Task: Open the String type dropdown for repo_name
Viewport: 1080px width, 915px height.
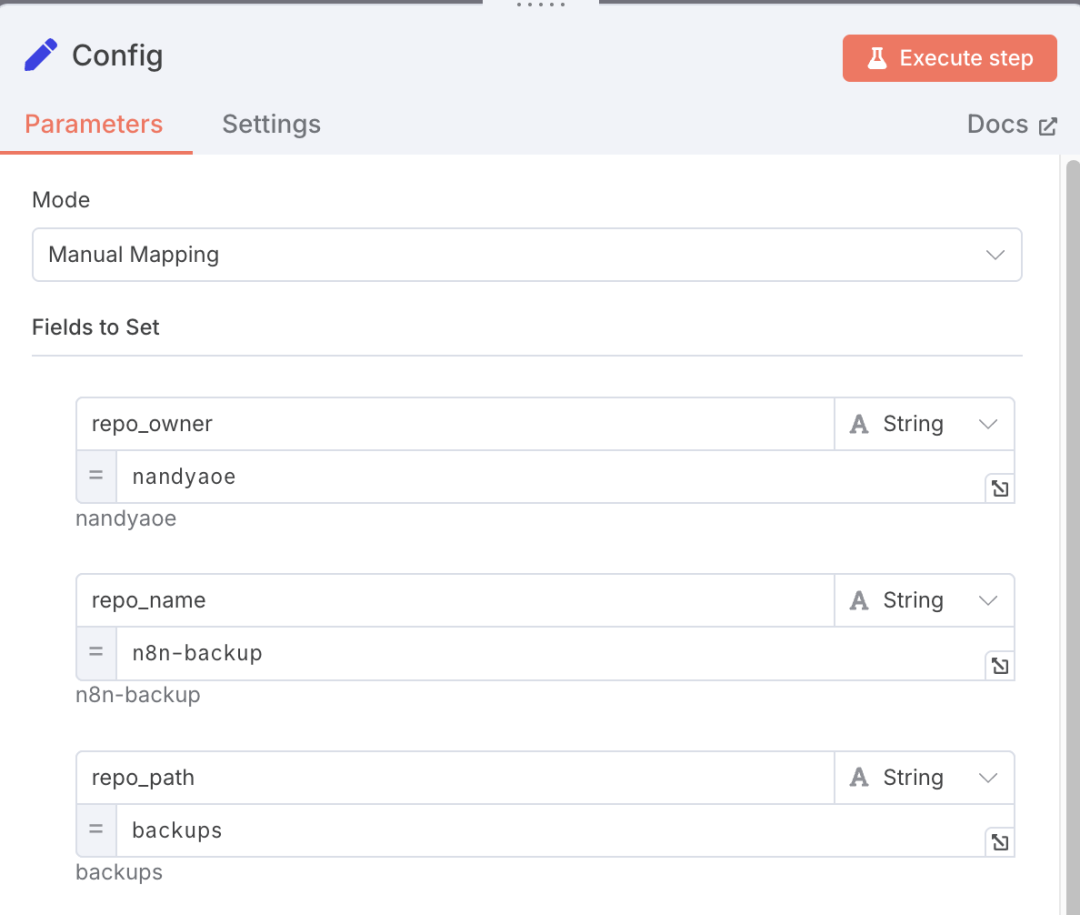Action: [923, 601]
